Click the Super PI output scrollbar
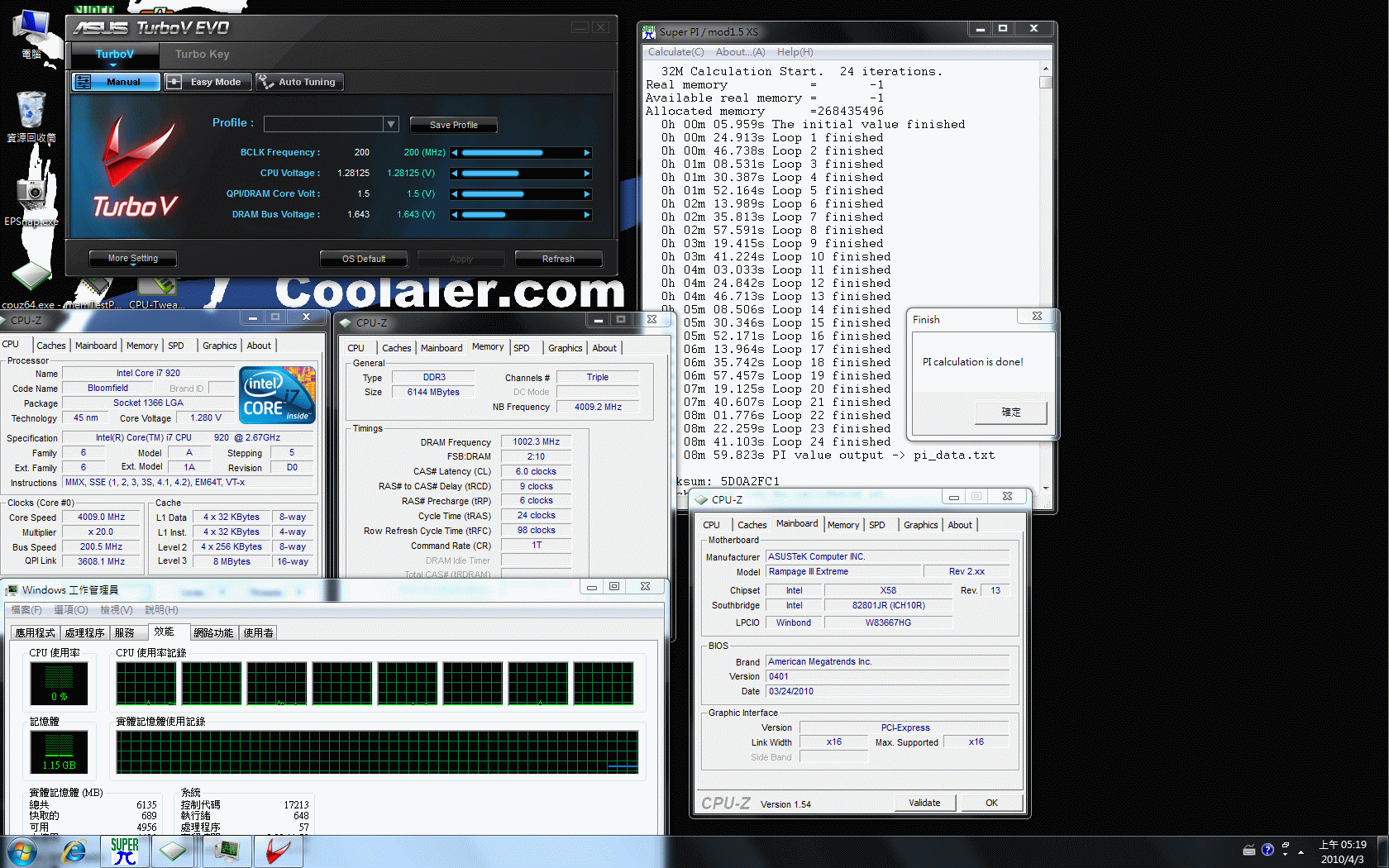 (x=1046, y=82)
